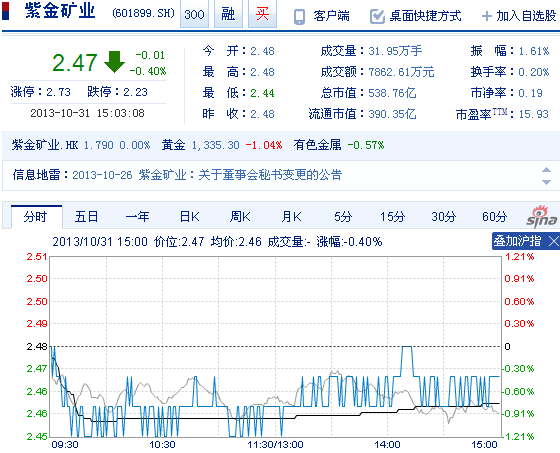The image size is (560, 453).
Task: Select the 分时 intraday tab
Action: coord(36,217)
